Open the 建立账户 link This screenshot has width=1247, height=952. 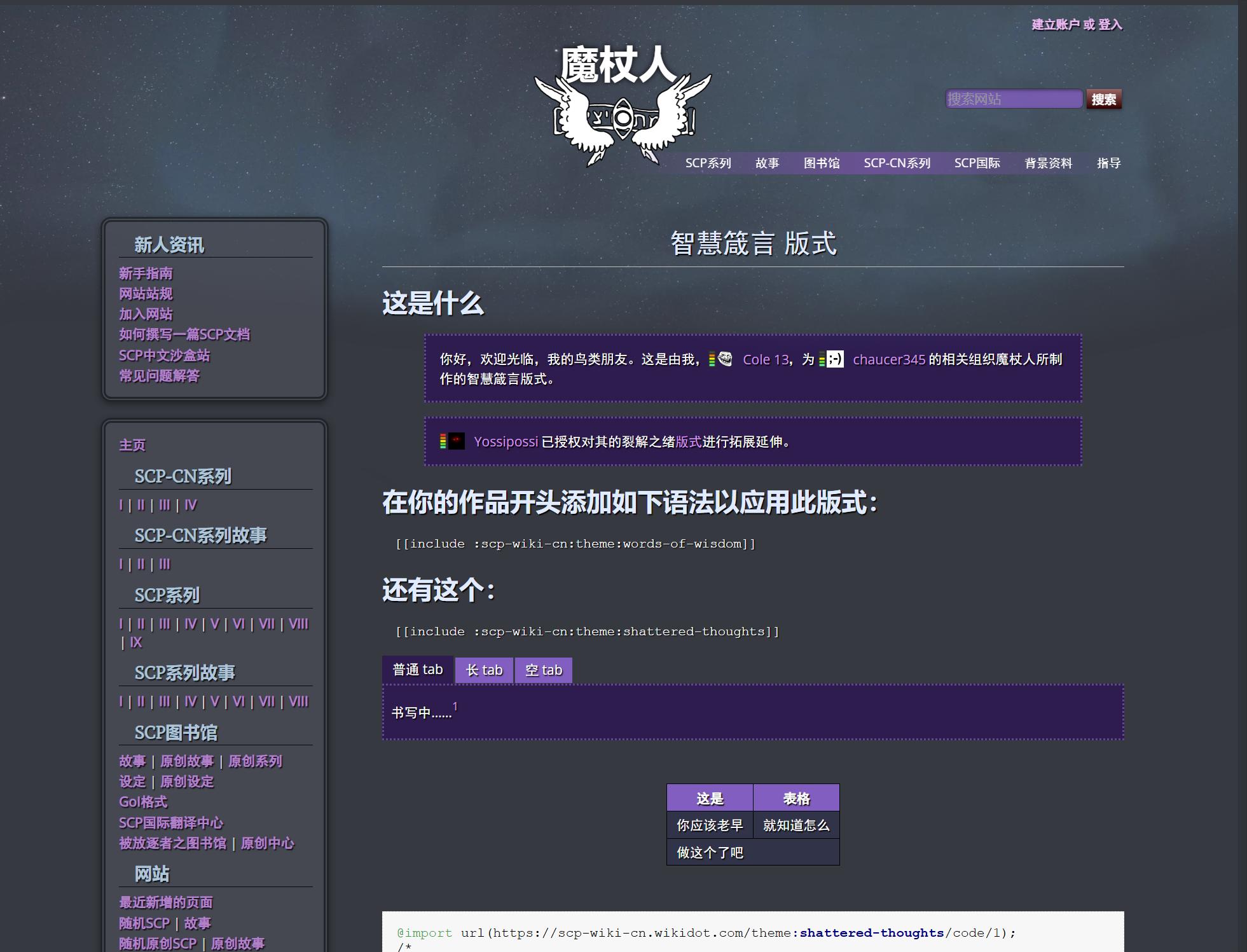point(1055,25)
